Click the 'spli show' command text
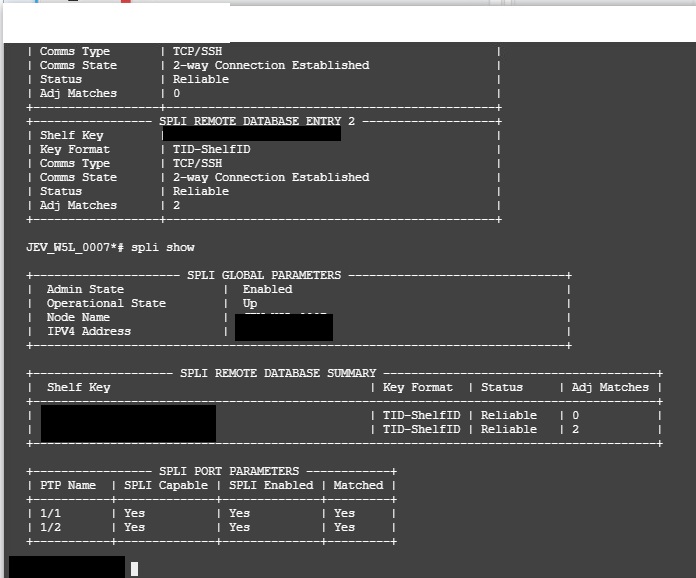The width and height of the screenshot is (696, 578). 162,247
